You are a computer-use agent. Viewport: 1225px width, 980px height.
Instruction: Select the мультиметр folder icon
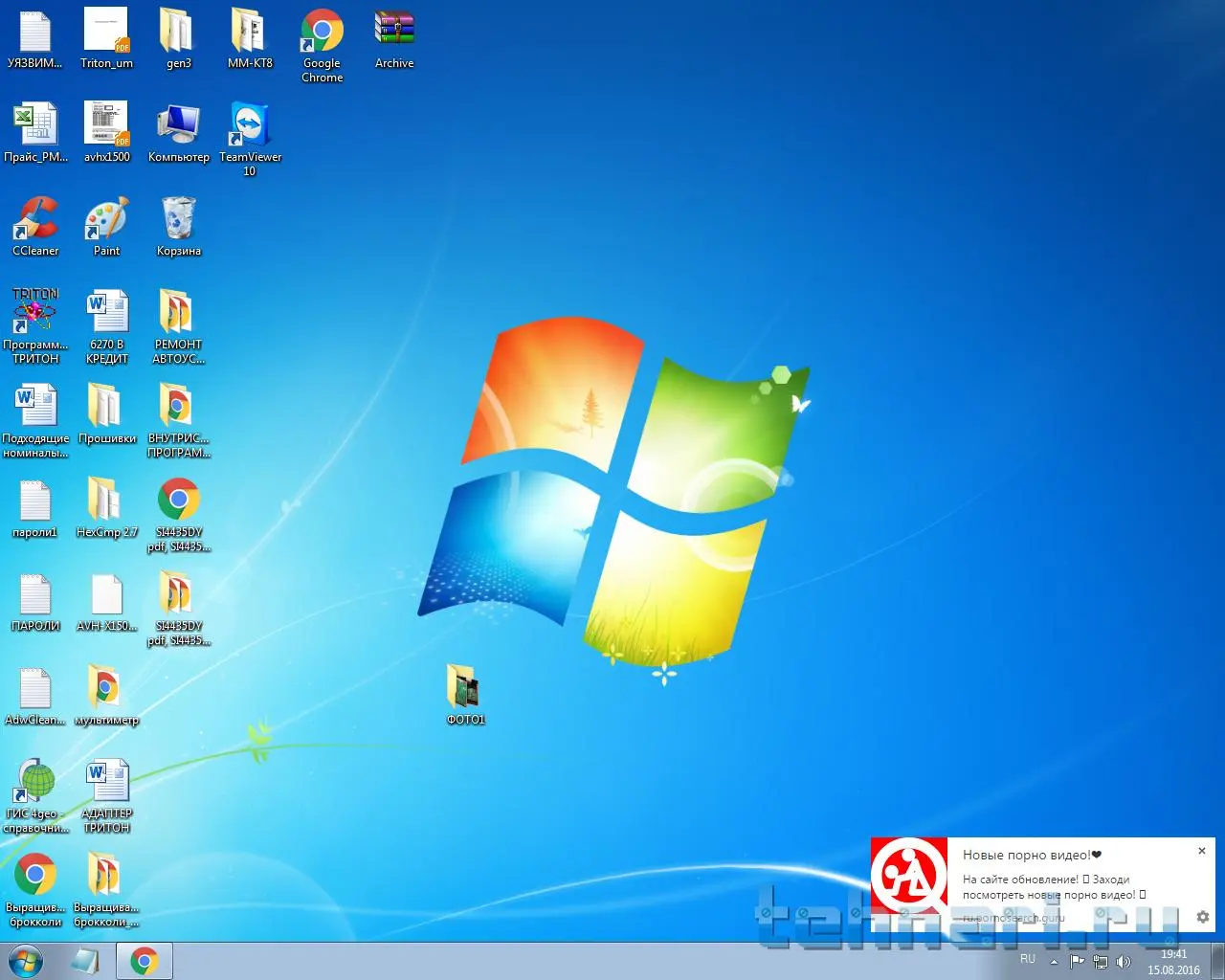(106, 696)
